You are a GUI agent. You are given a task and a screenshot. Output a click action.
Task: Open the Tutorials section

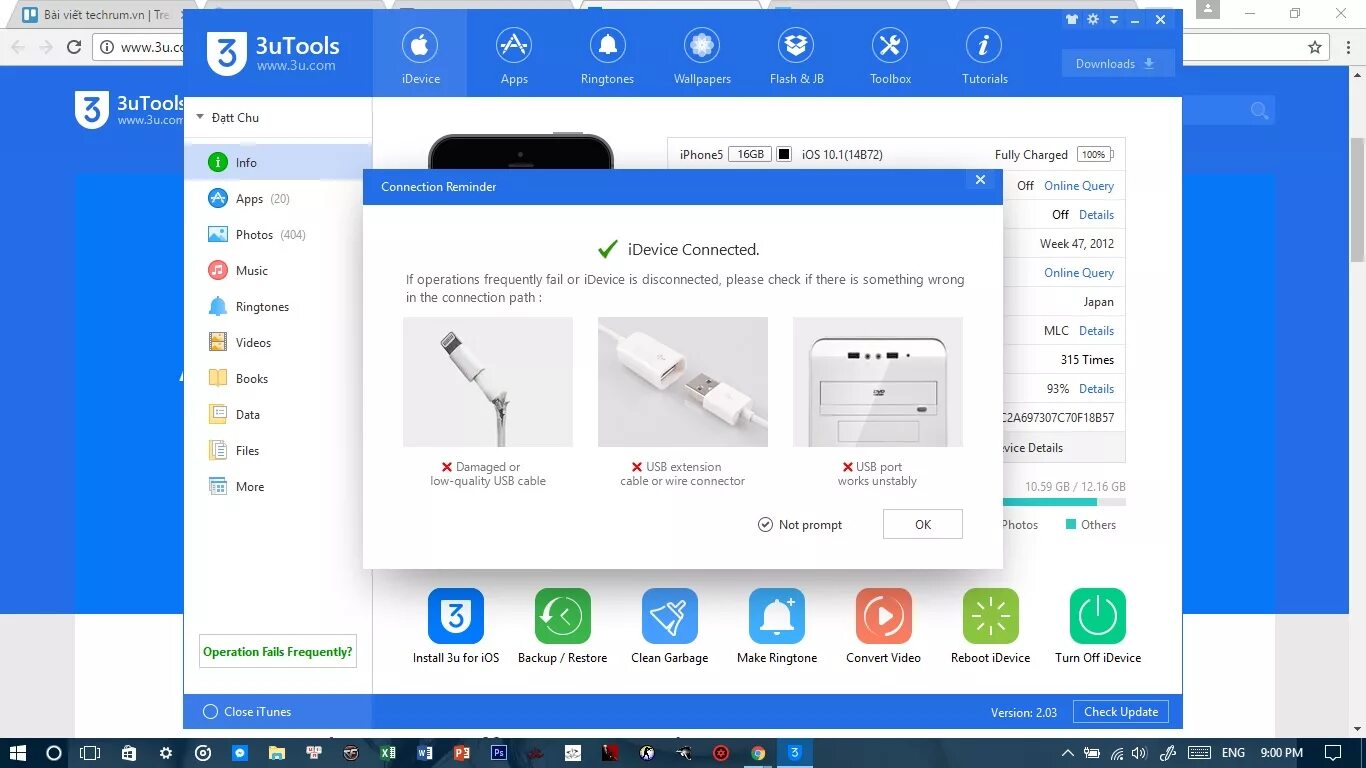click(984, 55)
